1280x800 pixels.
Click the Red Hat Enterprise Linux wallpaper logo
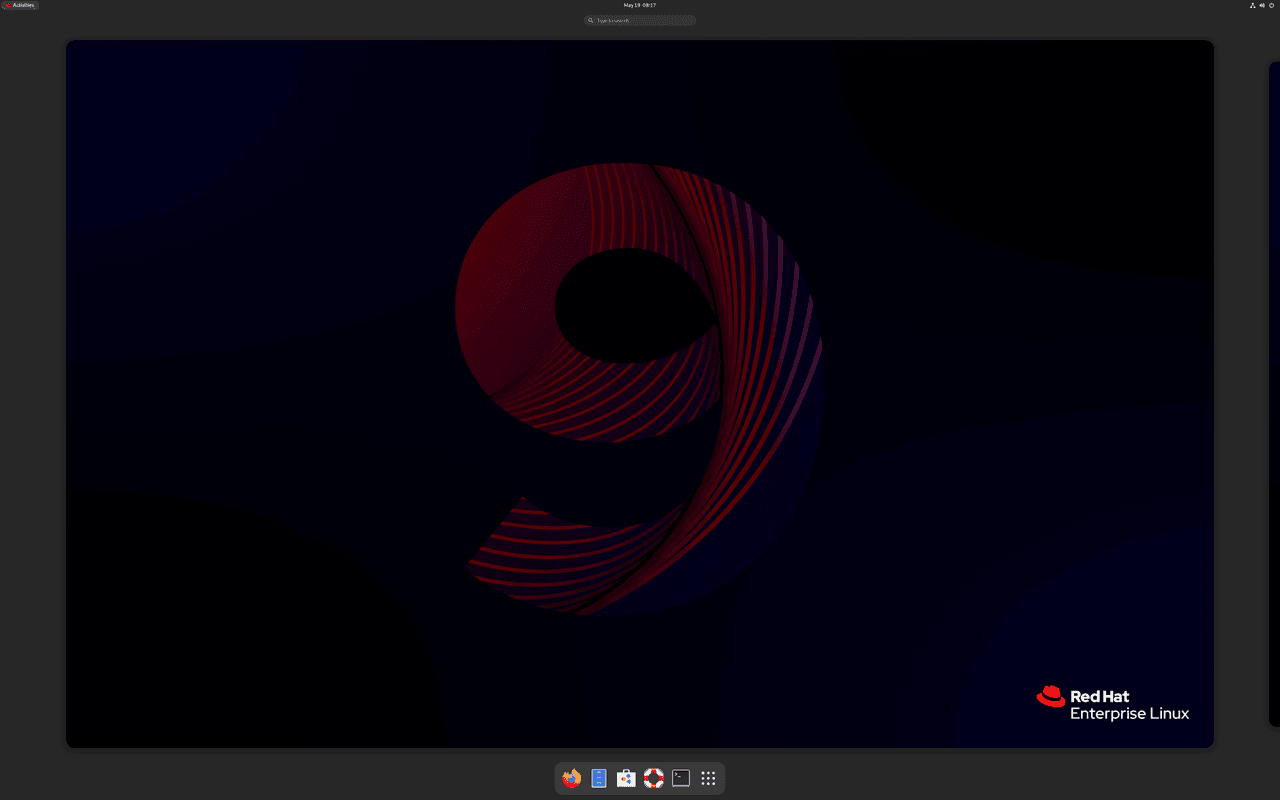[x=1112, y=702]
